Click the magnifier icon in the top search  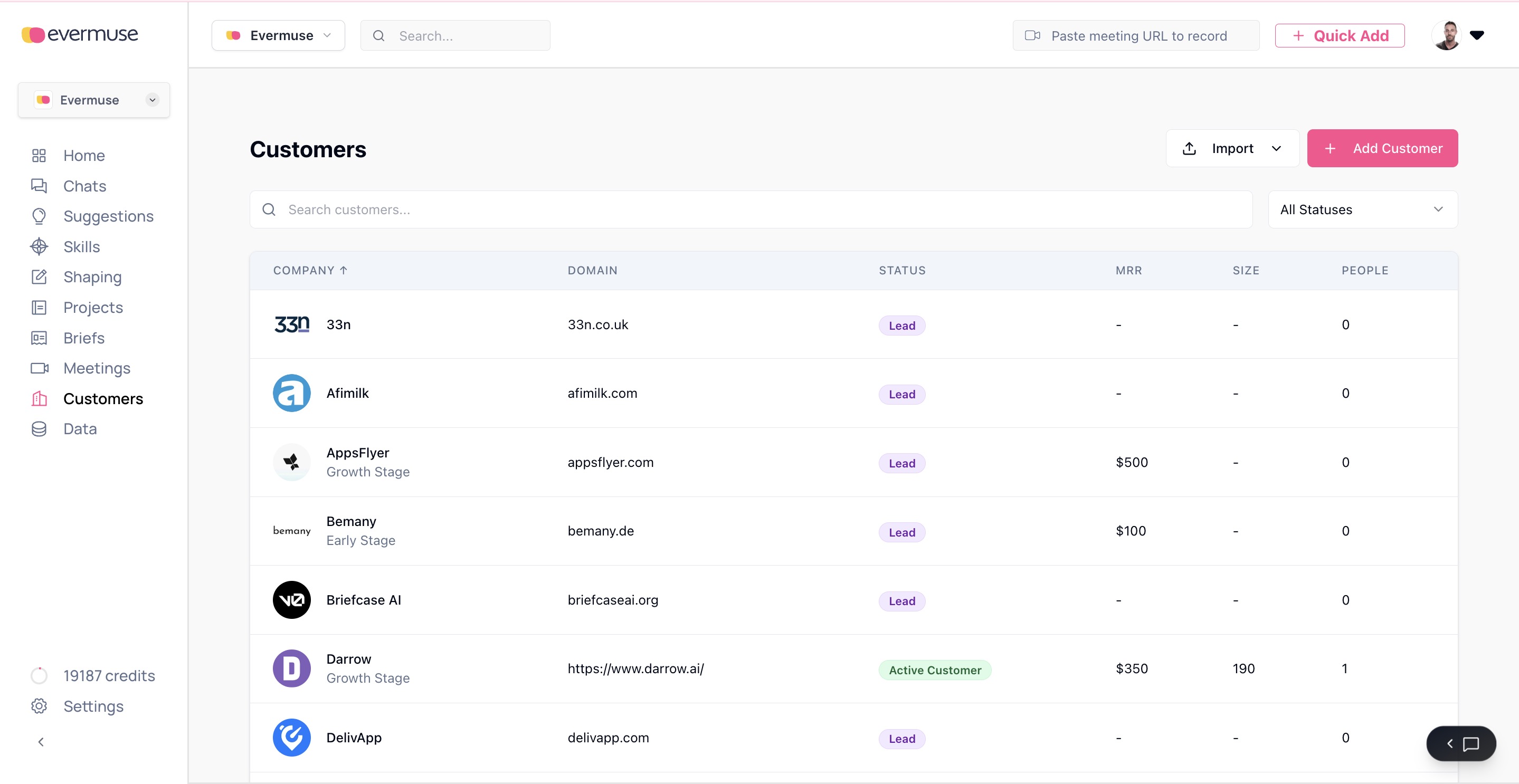378,36
